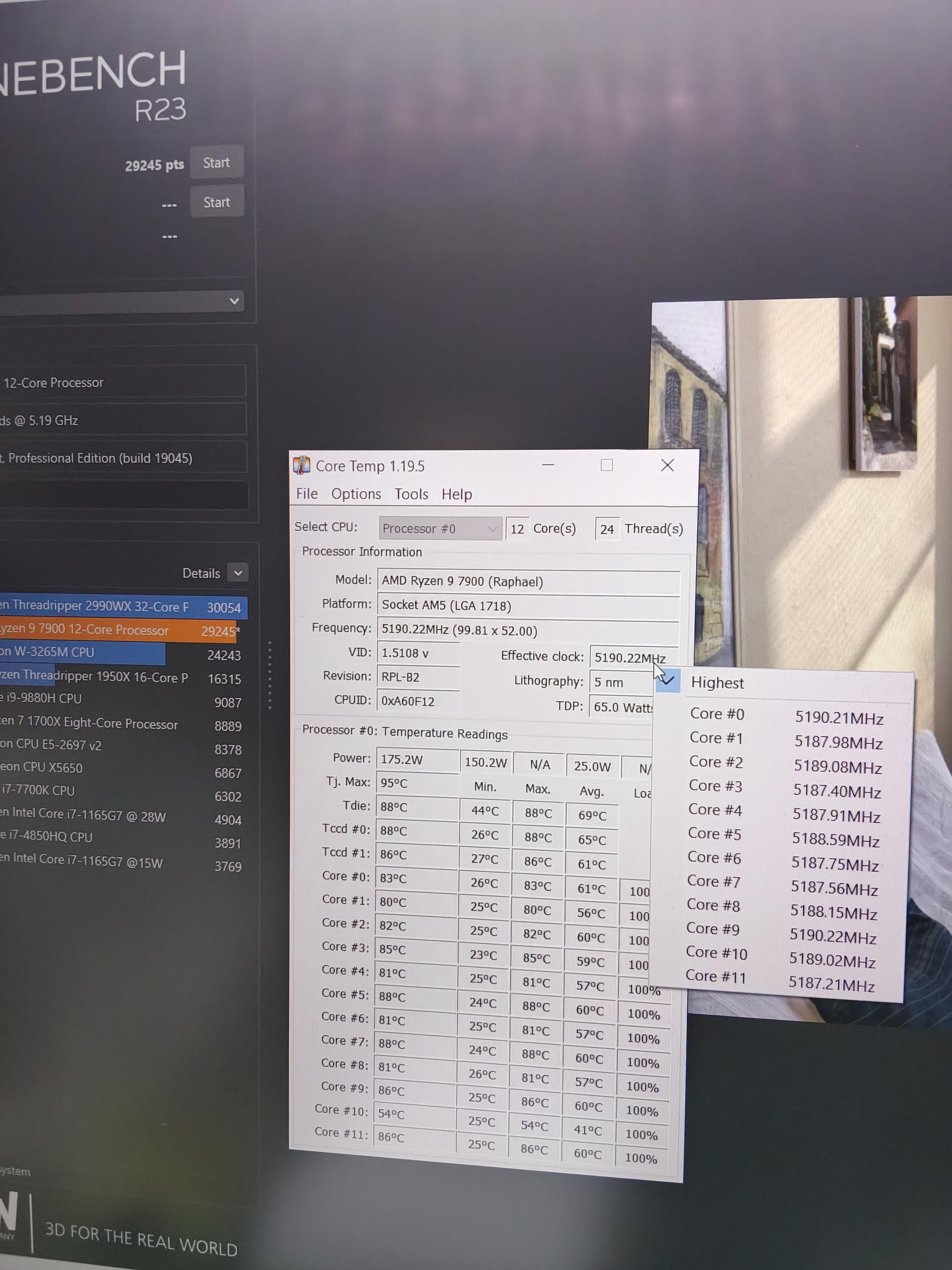952x1270 pixels.
Task: Maximize the Core Temp window
Action: tap(606, 465)
